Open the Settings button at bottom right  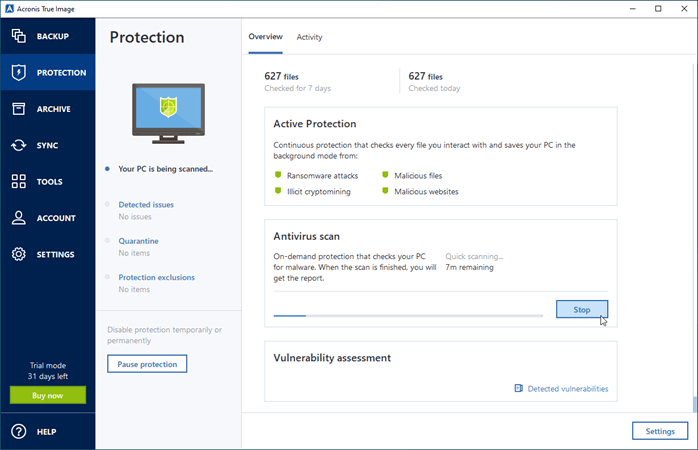coord(660,431)
